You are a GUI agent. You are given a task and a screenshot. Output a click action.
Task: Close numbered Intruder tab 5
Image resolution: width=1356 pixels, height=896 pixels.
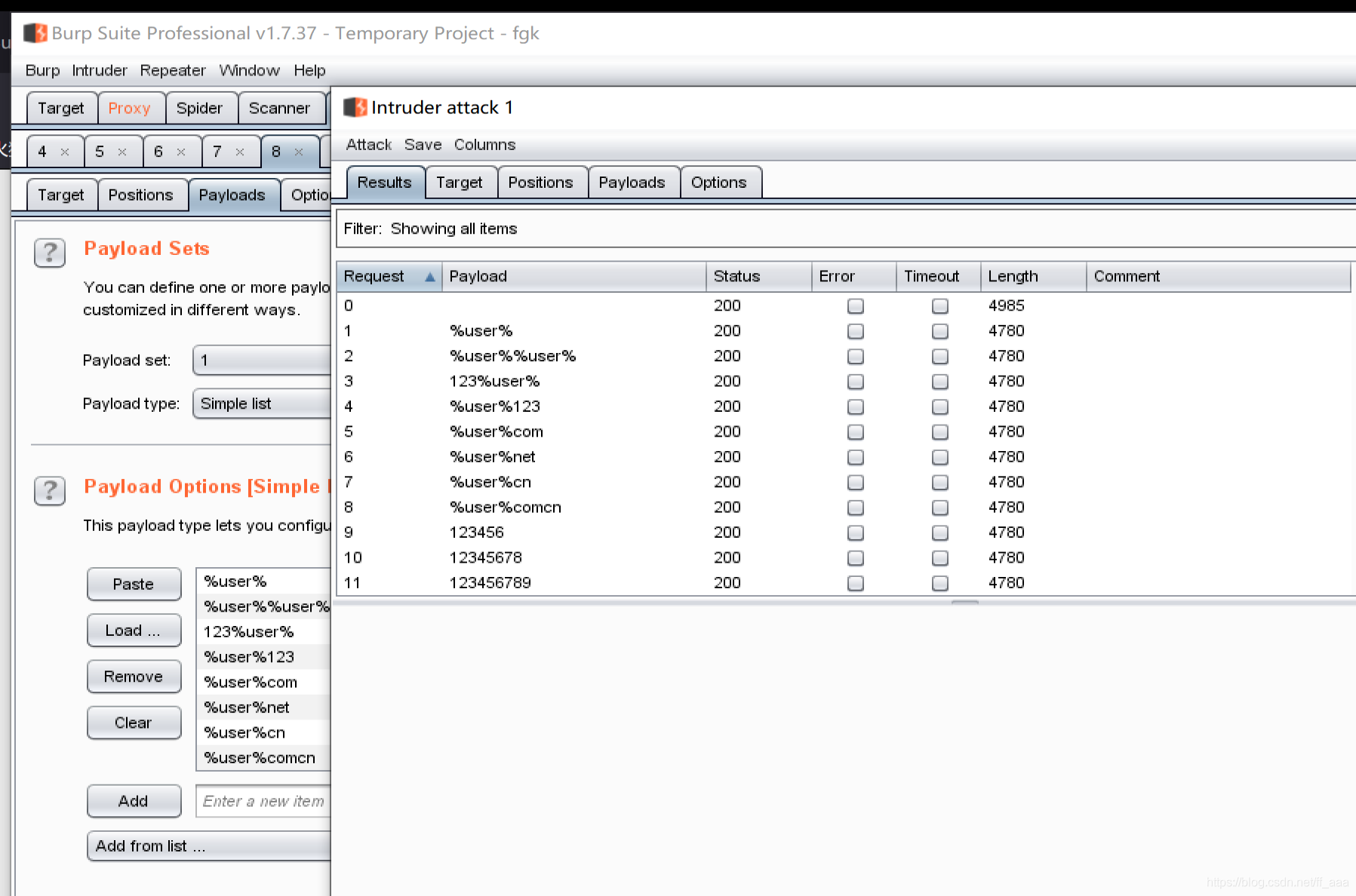(x=122, y=152)
